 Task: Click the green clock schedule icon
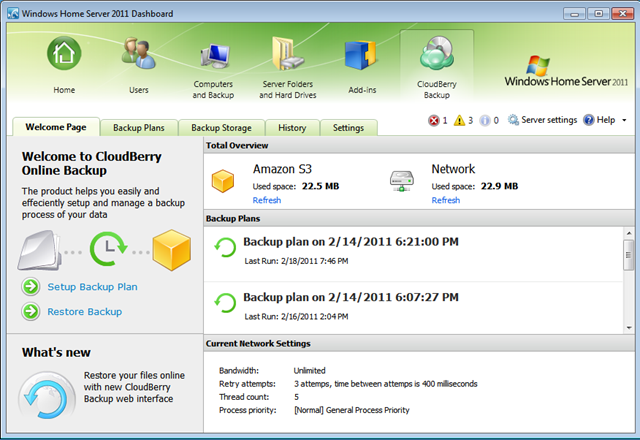click(108, 249)
